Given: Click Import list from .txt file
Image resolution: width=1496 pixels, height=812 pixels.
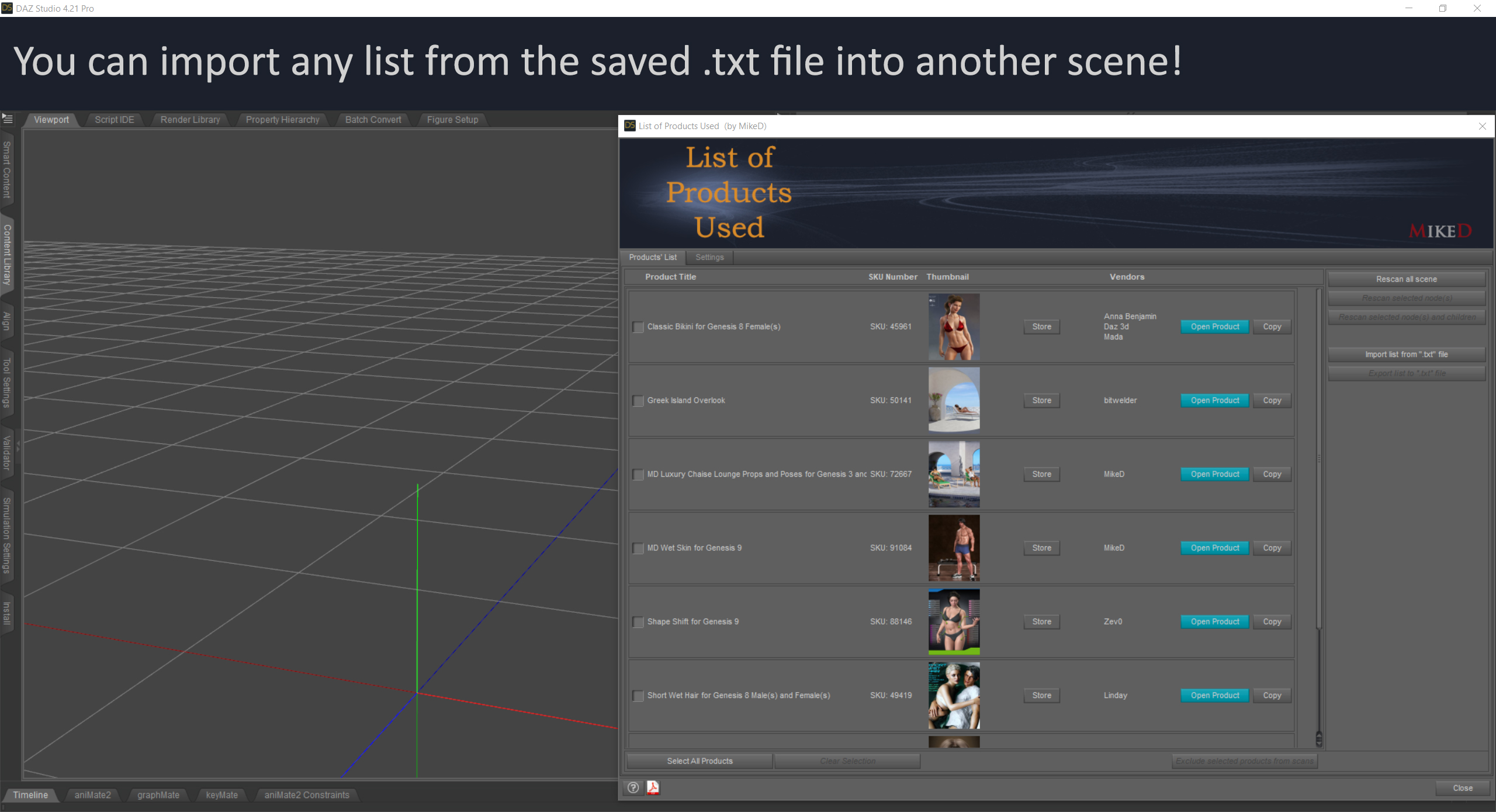Looking at the screenshot, I should [1407, 355].
